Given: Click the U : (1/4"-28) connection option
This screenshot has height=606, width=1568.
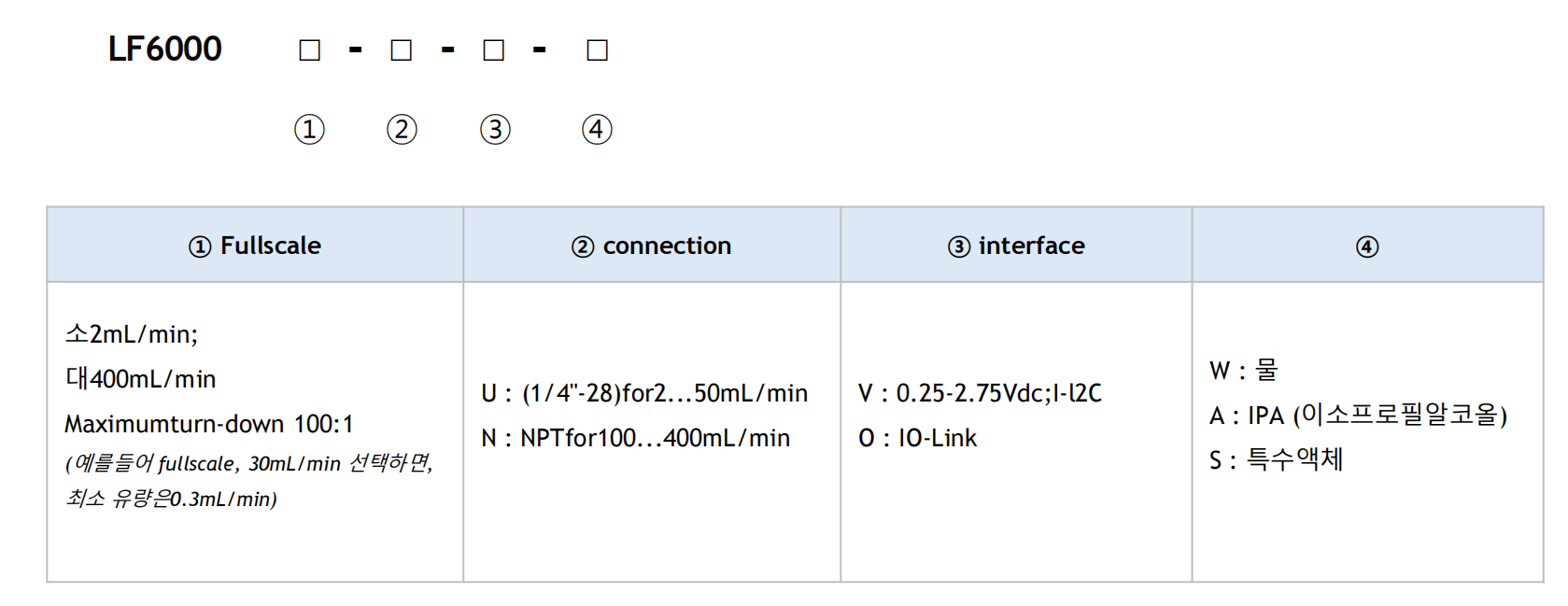Looking at the screenshot, I should (x=644, y=393).
